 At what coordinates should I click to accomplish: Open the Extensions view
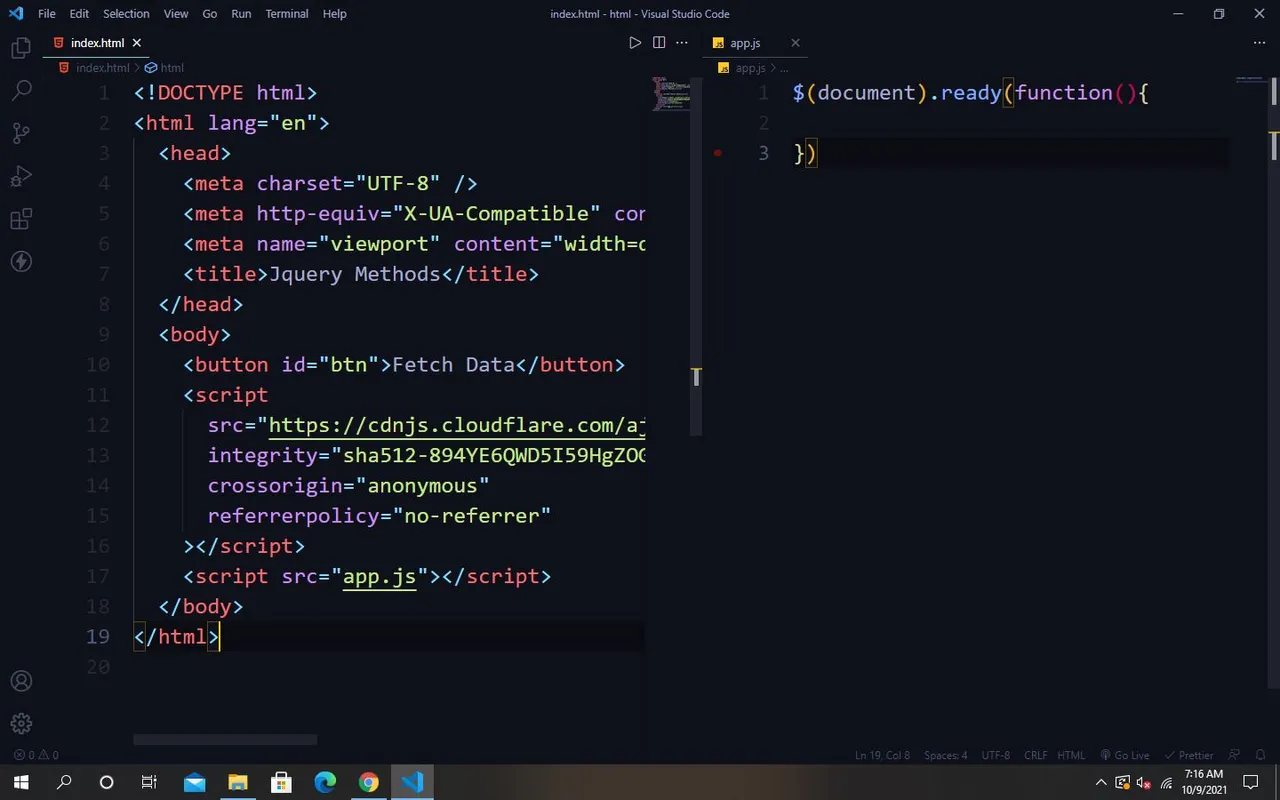(21, 219)
